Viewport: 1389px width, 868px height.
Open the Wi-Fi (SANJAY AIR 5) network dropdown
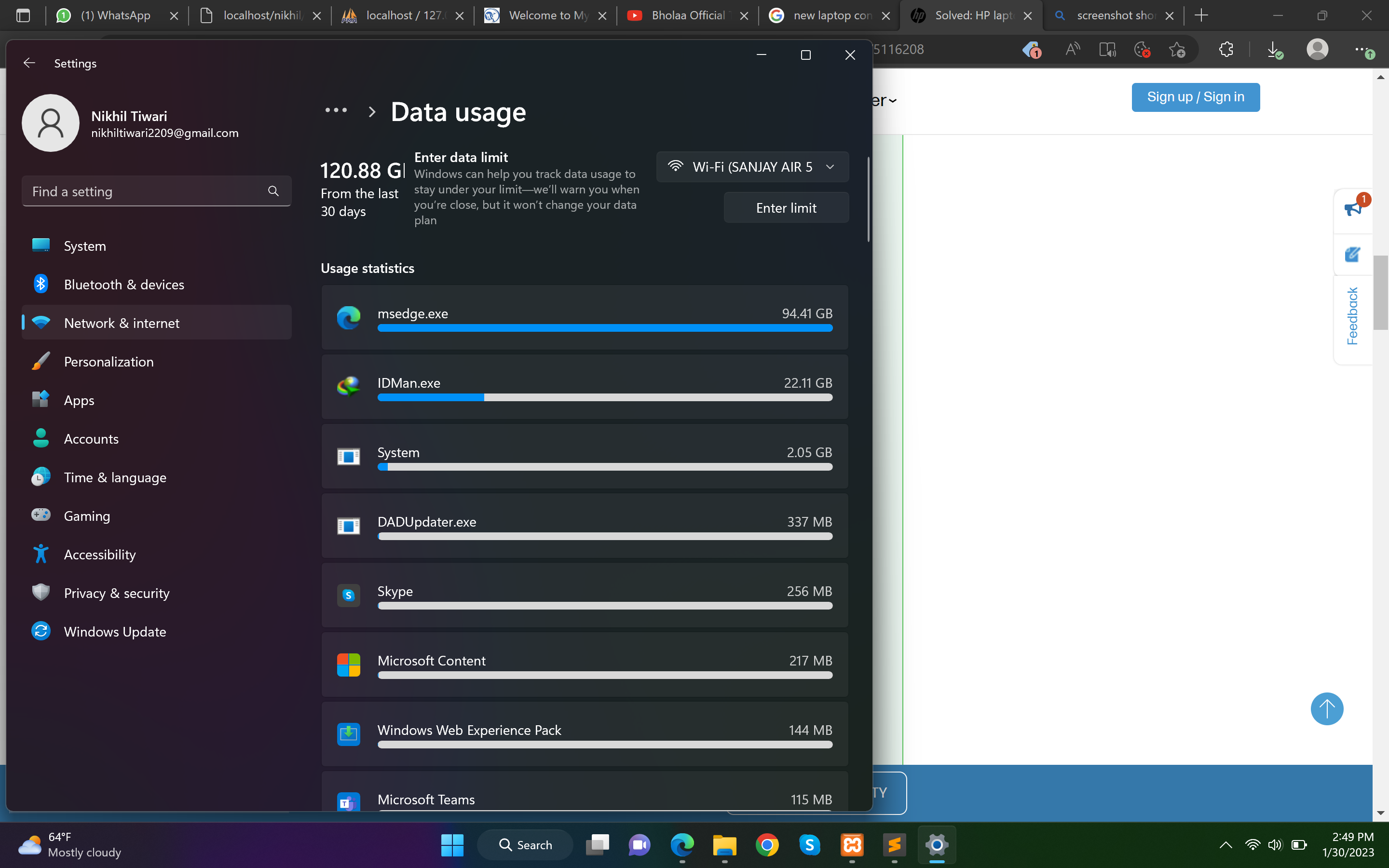click(752, 167)
